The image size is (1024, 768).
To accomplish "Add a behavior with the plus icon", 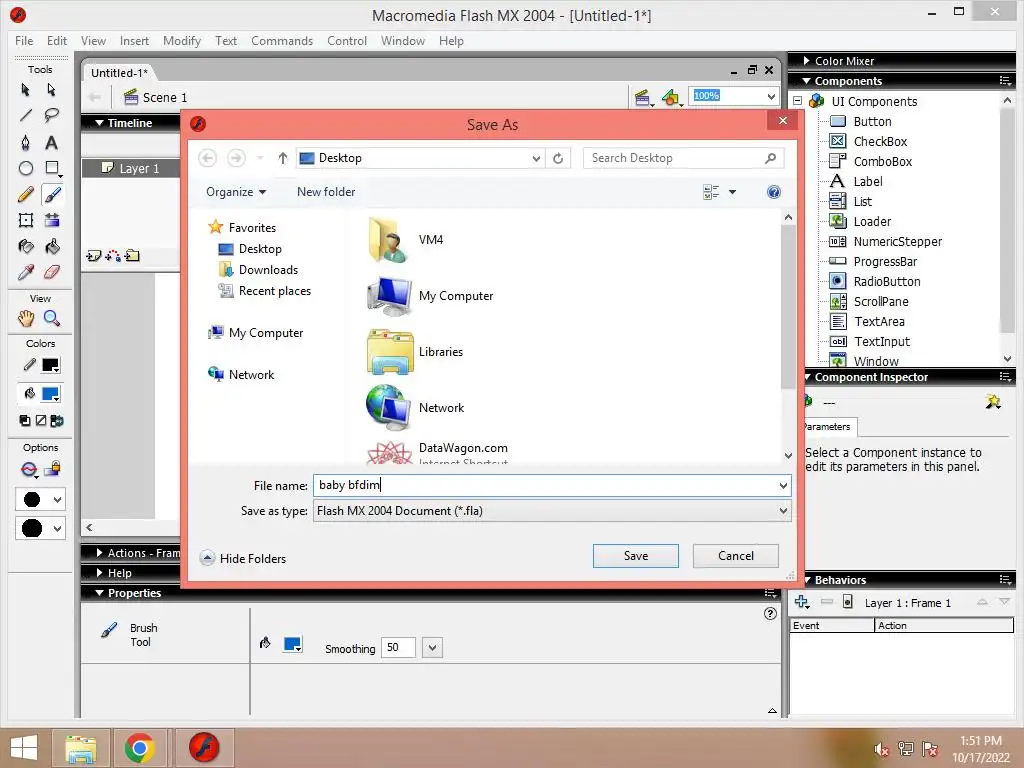I will click(802, 602).
